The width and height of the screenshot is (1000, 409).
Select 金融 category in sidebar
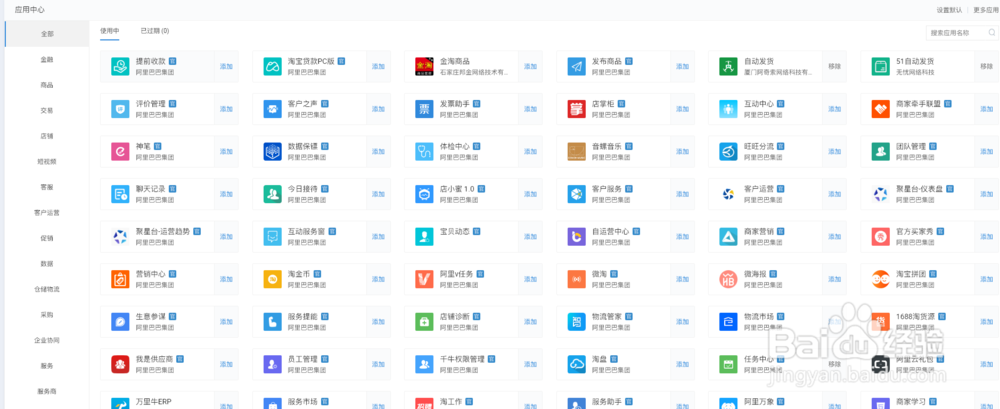[x=47, y=59]
